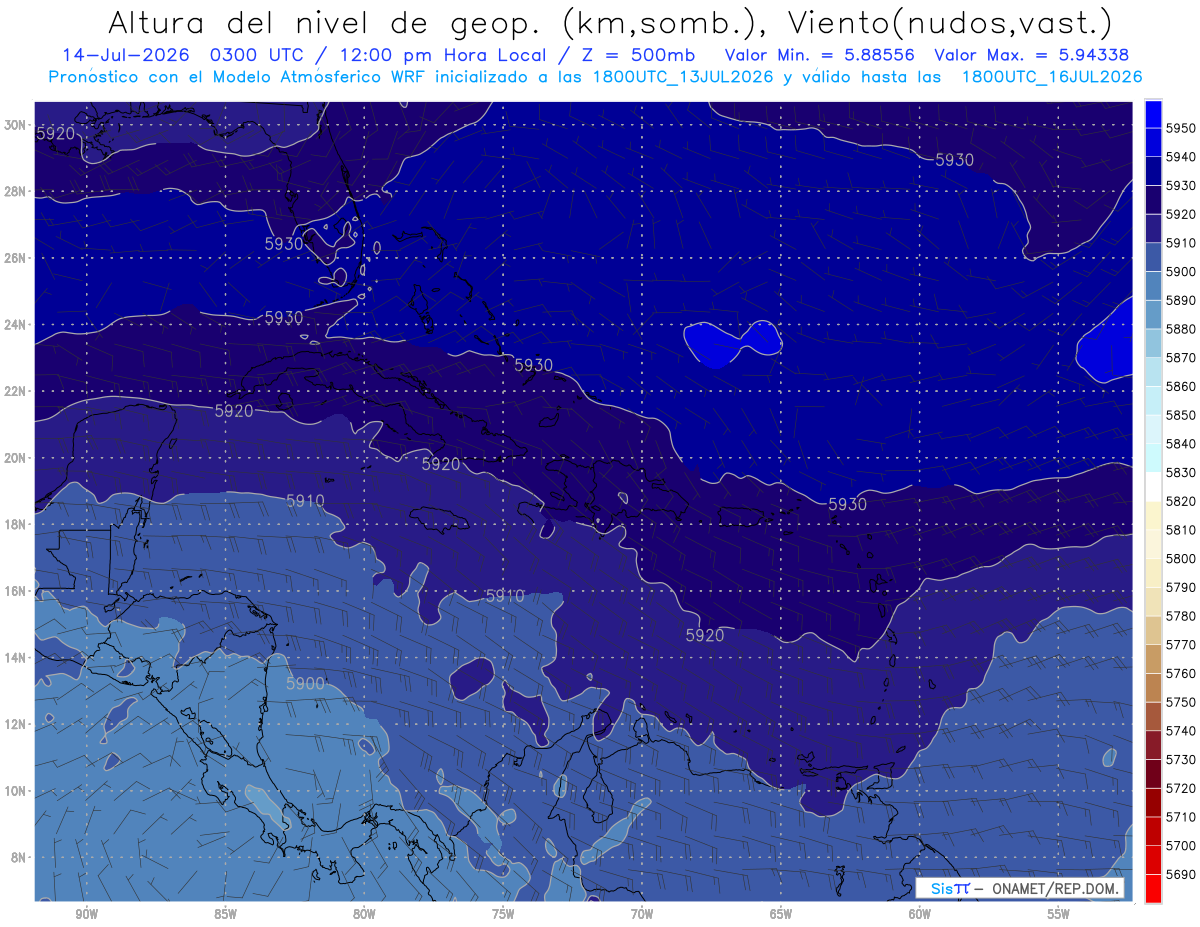Click the 12N latitude axis label
This screenshot has width=1200, height=927.
(15, 724)
